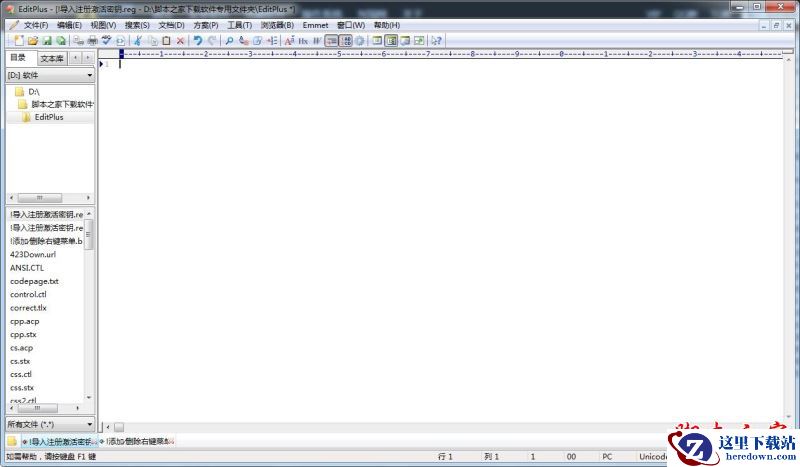Open the 工具(T) menu
800x467 pixels.
pyautogui.click(x=240, y=25)
